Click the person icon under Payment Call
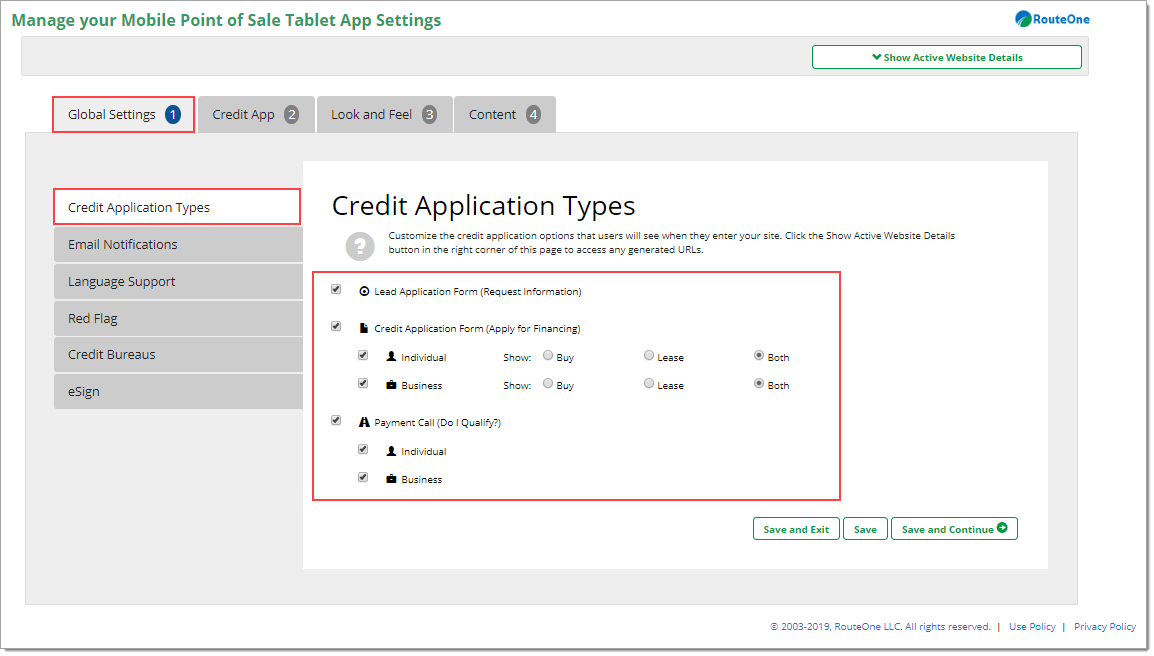Image resolution: width=1154 pixels, height=656 pixels. coord(392,451)
